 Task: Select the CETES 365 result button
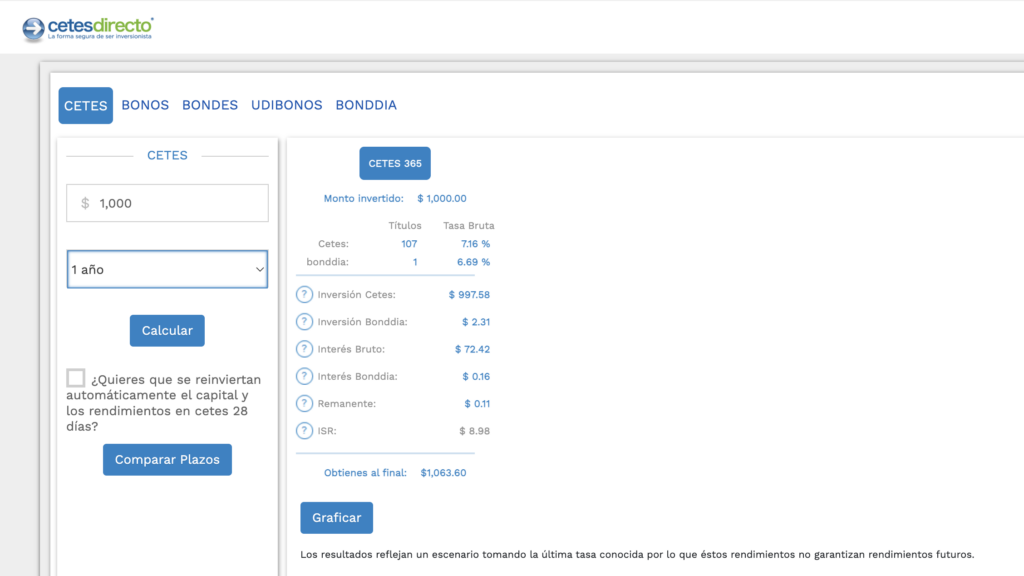pos(394,163)
